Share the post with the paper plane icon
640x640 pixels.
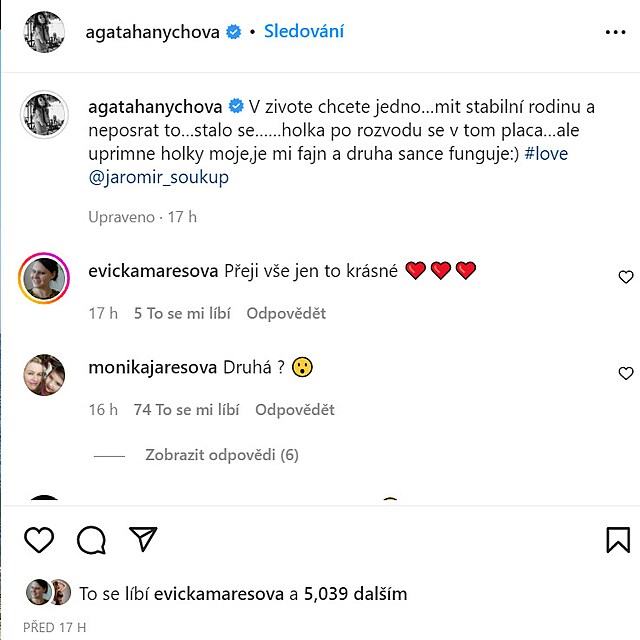click(x=144, y=540)
